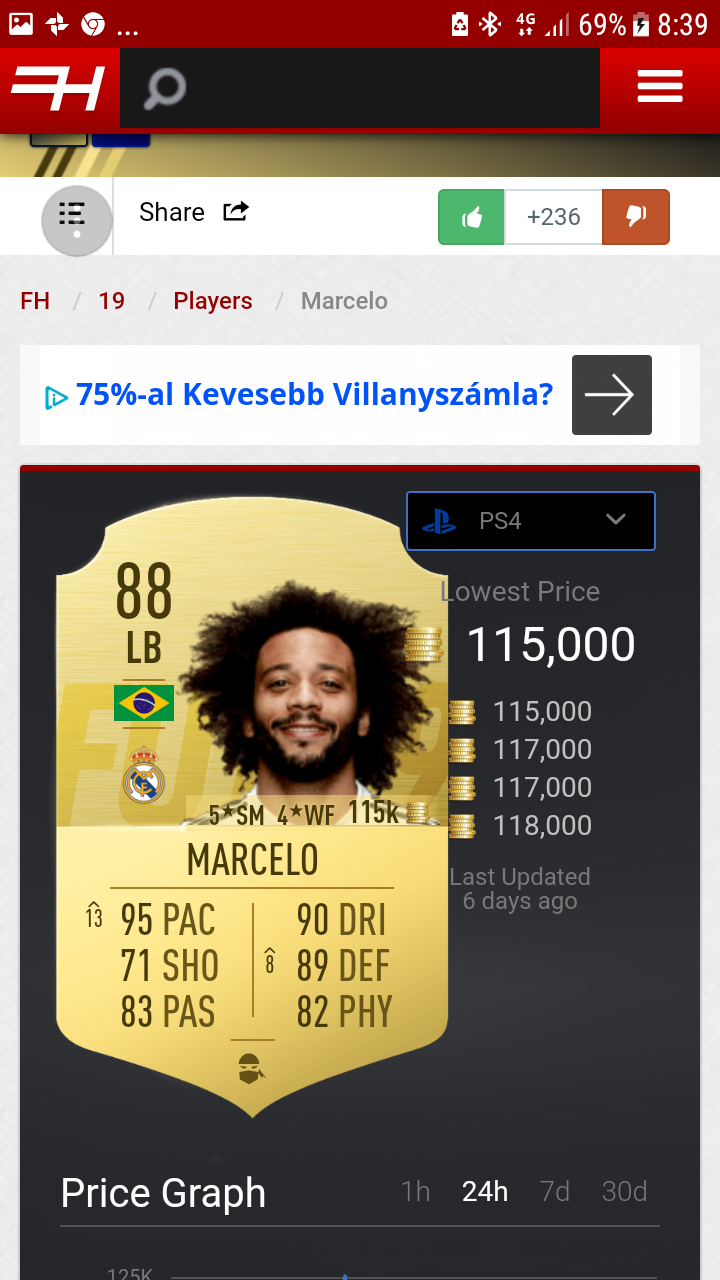The image size is (720, 1280).
Task: Downvote with the orange thumbs-down button
Action: pos(636,217)
